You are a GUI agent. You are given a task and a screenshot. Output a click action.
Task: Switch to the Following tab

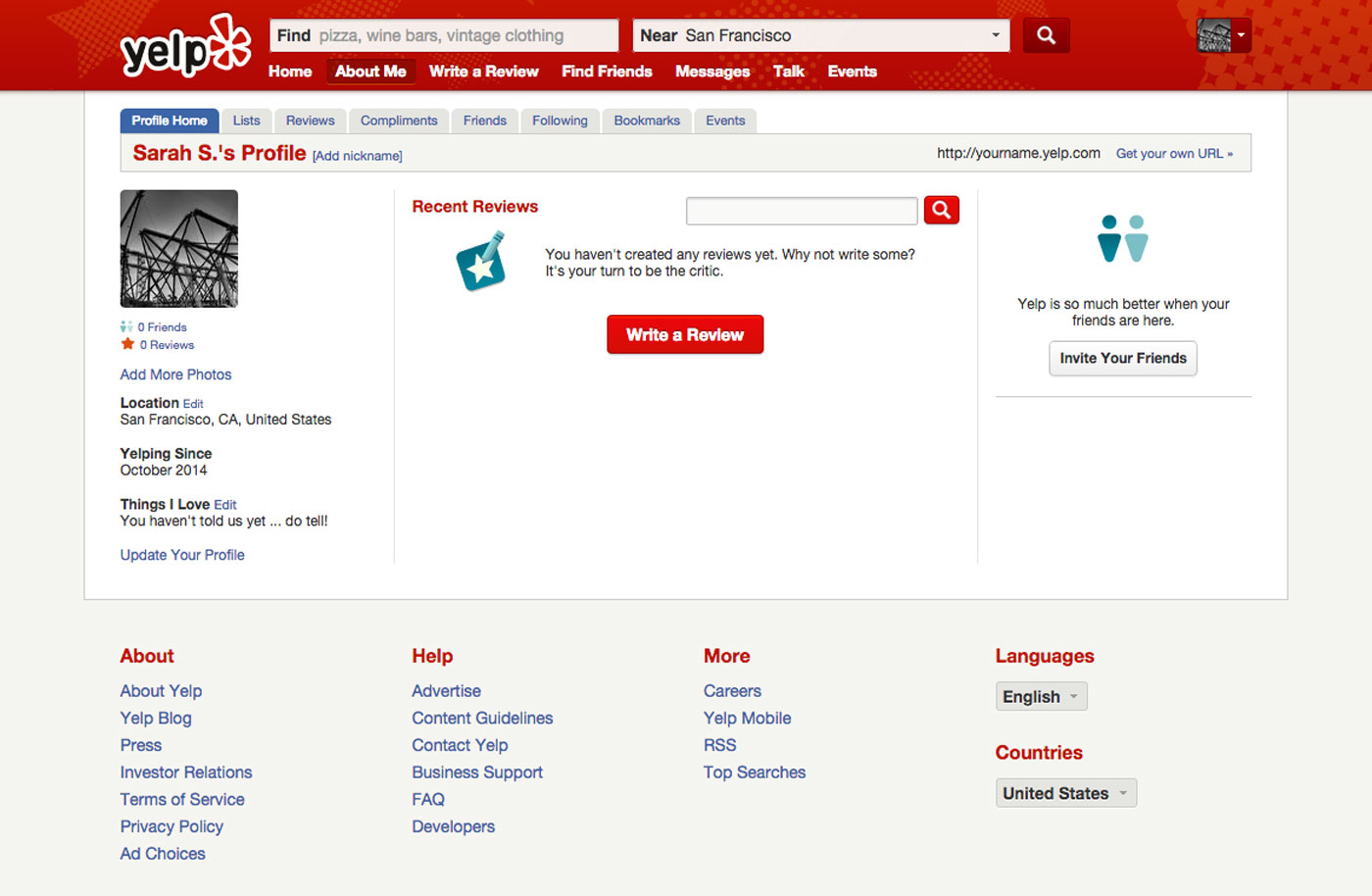click(560, 121)
